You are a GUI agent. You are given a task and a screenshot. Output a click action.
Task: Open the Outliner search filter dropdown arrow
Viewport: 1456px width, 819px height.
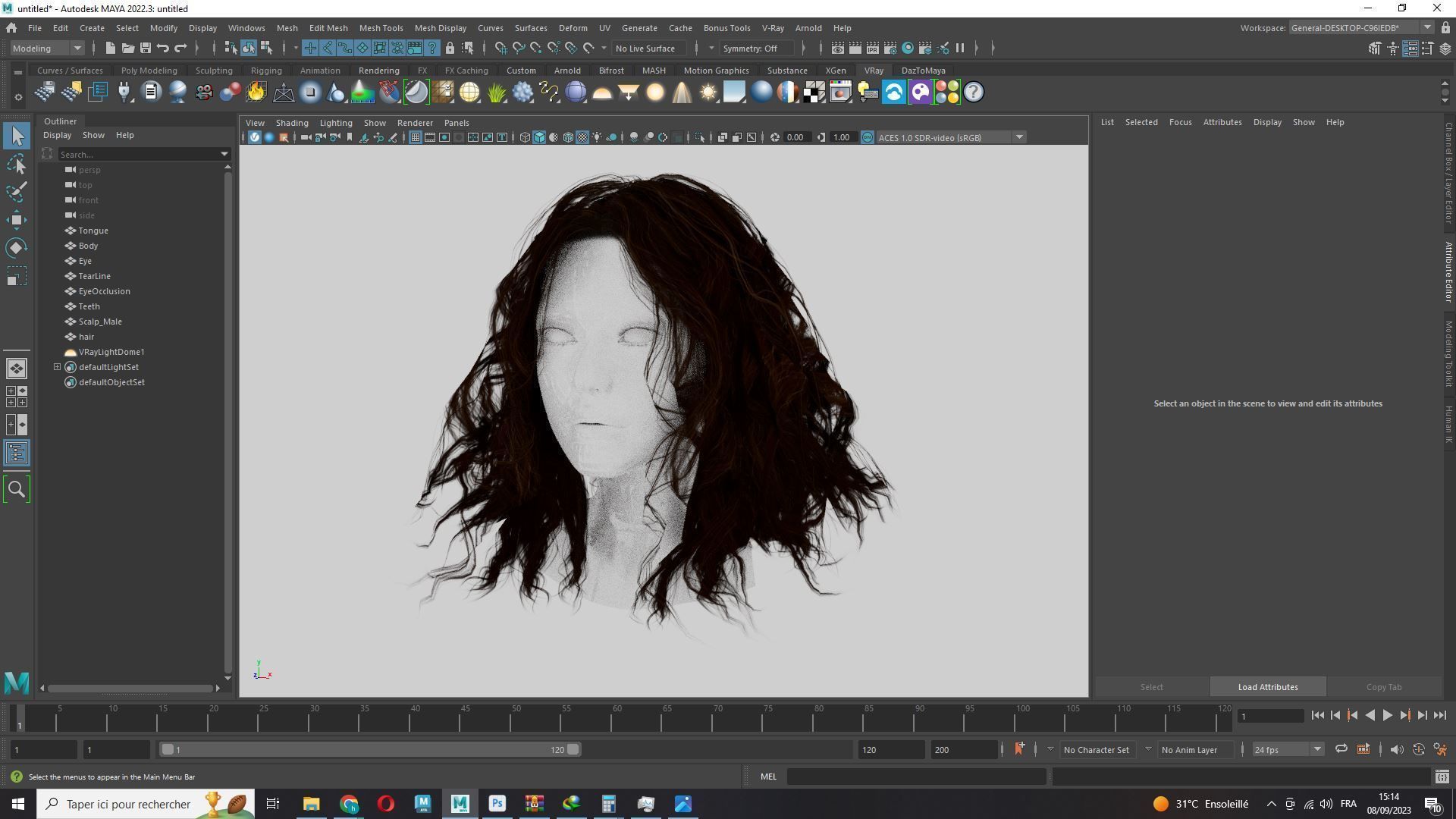224,154
